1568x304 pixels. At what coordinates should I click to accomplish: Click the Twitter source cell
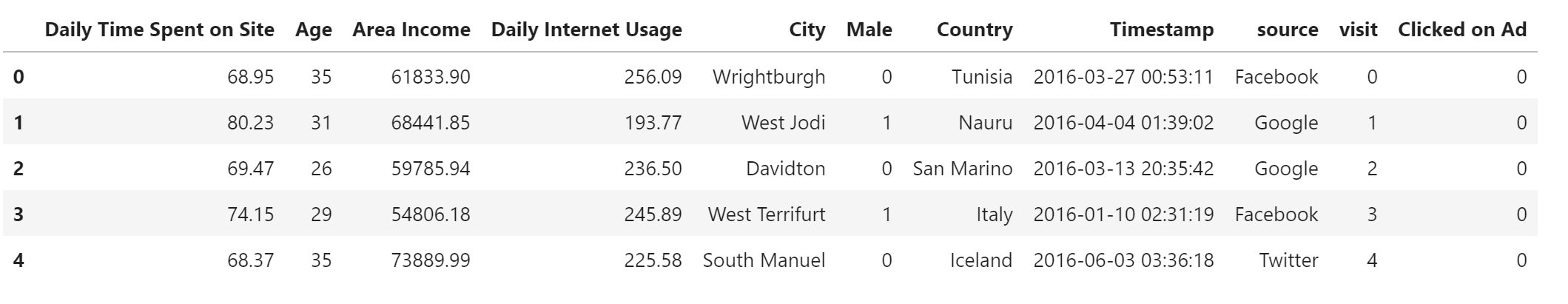[x=1288, y=260]
